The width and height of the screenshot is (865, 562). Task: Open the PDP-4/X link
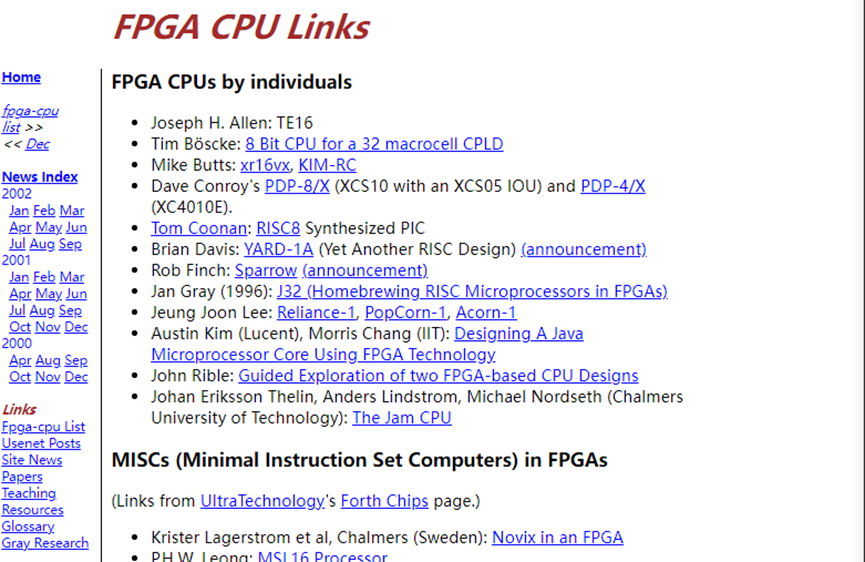click(613, 186)
